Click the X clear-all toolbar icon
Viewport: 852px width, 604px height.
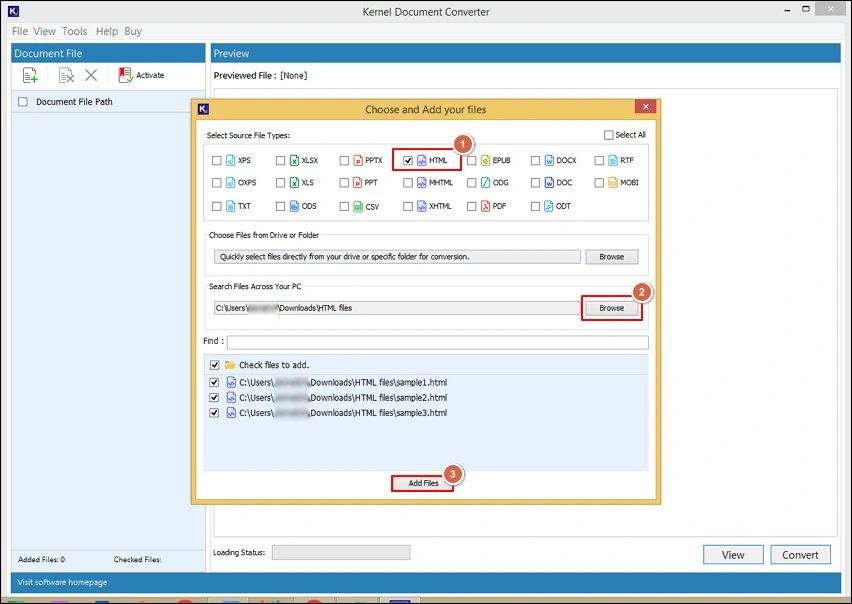point(91,75)
